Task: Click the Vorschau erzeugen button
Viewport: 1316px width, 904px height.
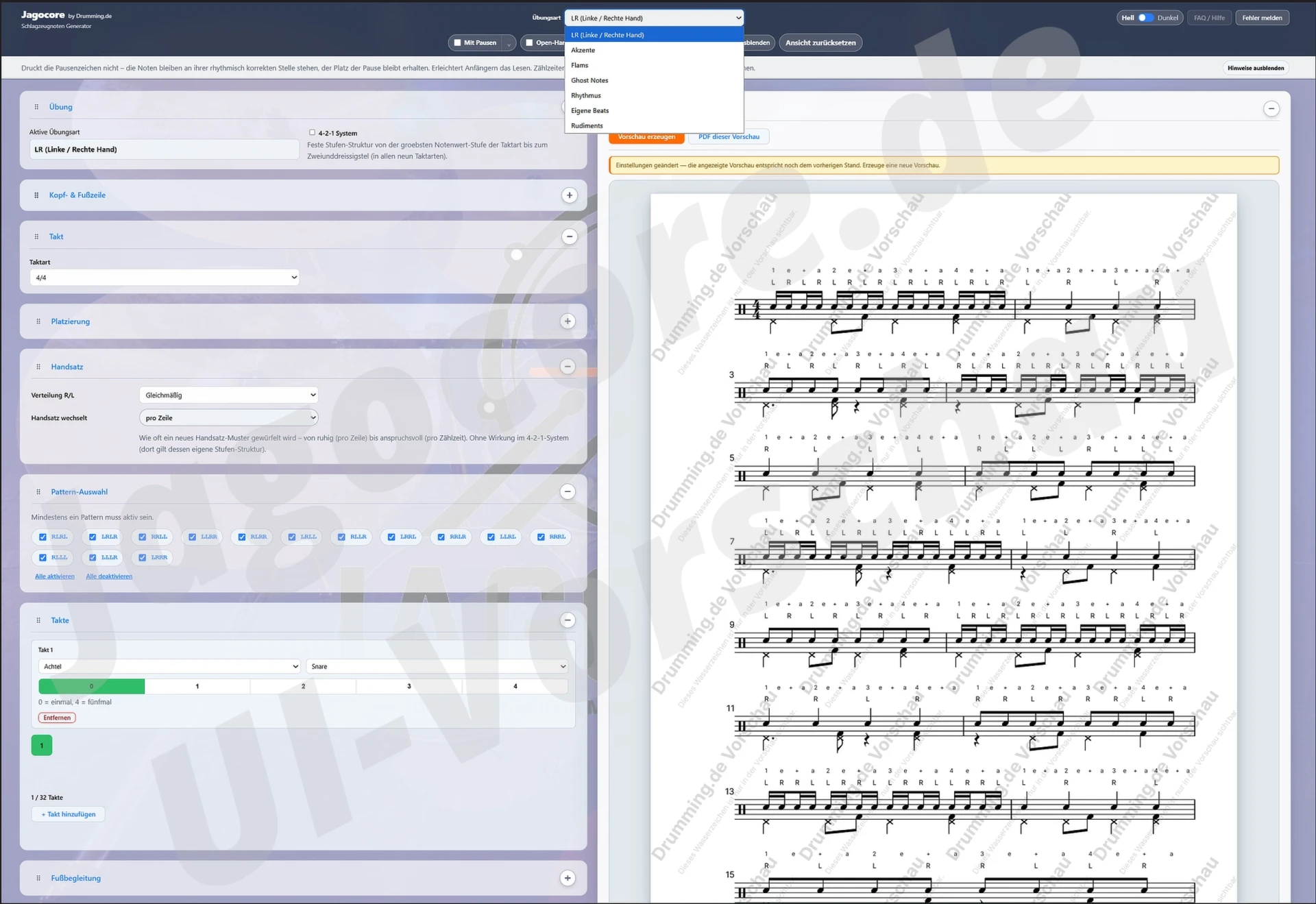Action: 646,137
